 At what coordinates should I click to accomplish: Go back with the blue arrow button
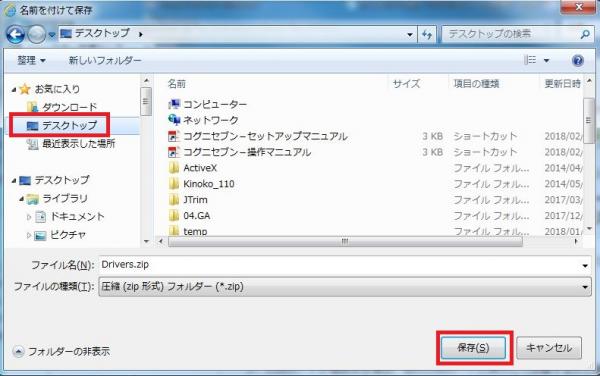click(15, 34)
